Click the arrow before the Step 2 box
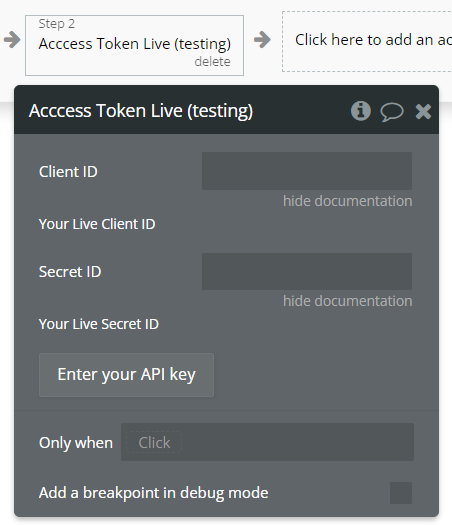Screen dimensions: 452x525 click(x=12, y=40)
